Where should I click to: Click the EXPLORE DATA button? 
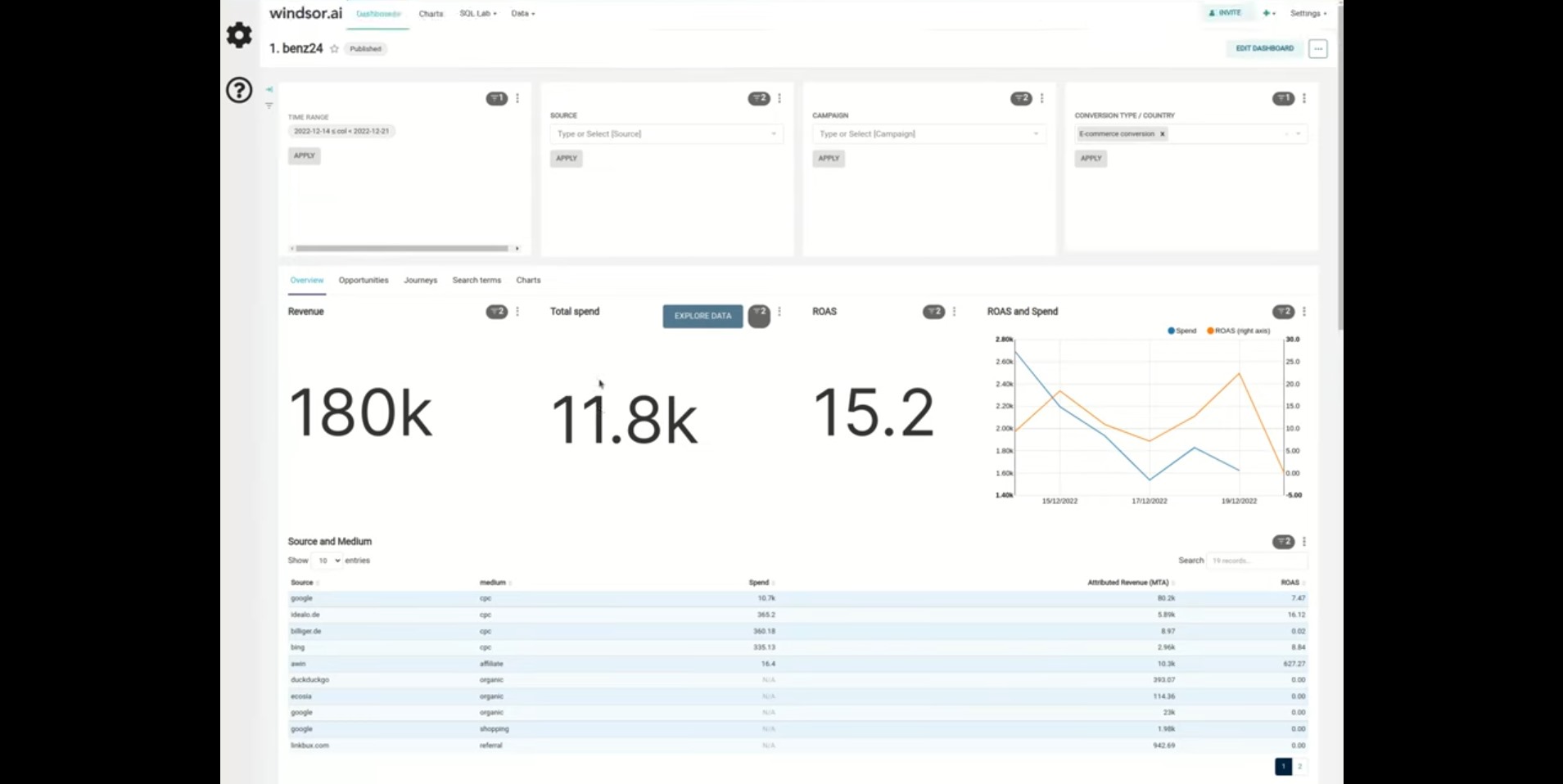click(x=702, y=316)
